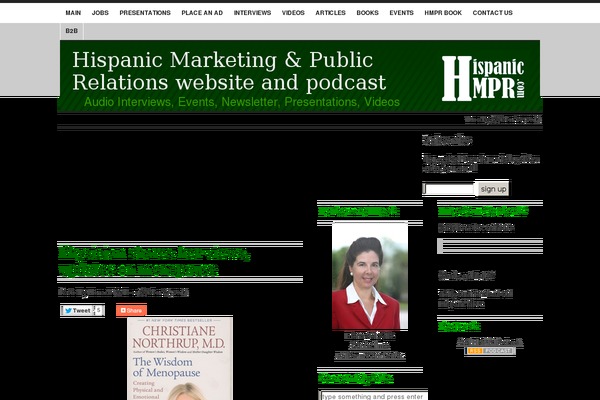Go to the VIDEOS section

[293, 13]
